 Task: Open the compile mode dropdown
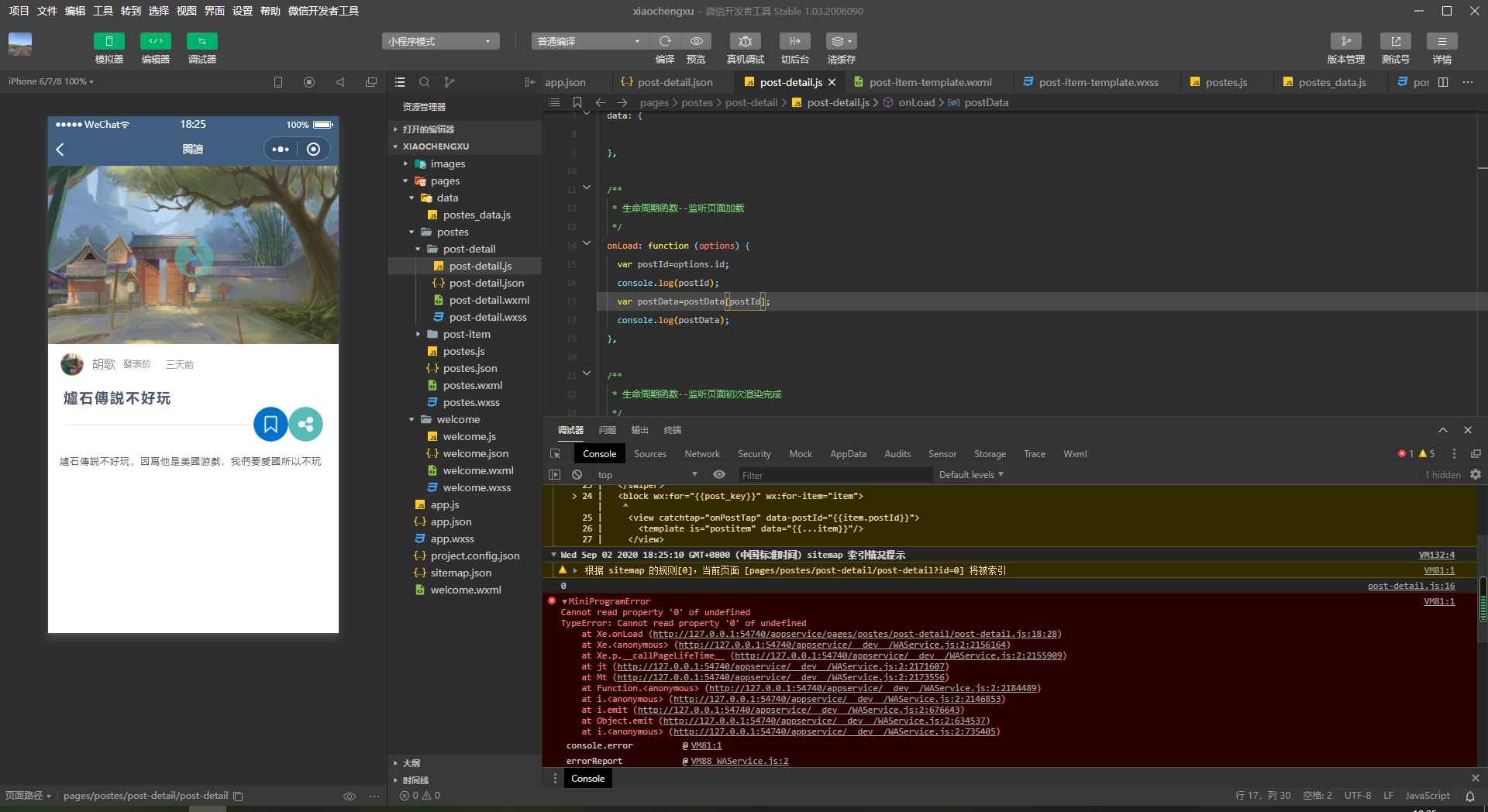pos(589,41)
